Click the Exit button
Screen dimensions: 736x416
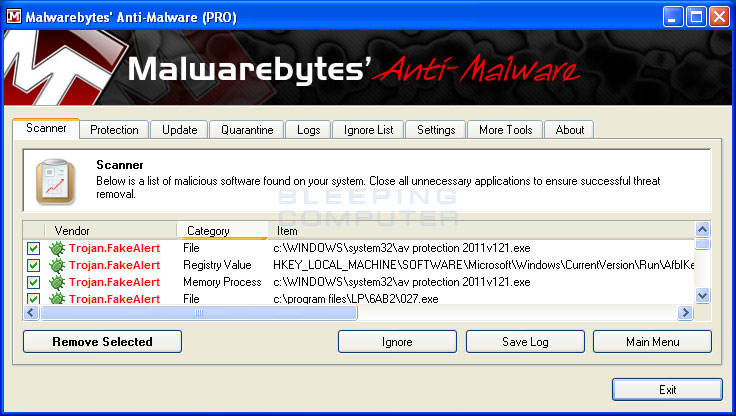(x=667, y=389)
